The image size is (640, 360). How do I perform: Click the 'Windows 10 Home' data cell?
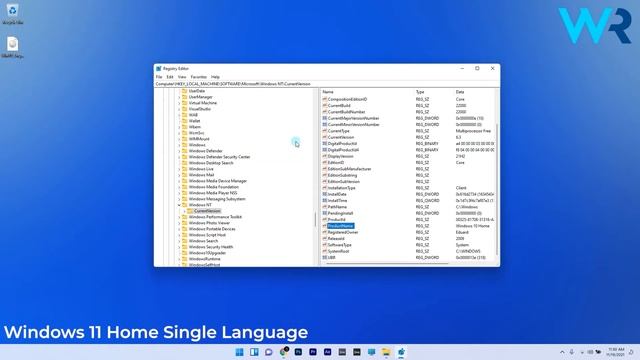coord(472,226)
